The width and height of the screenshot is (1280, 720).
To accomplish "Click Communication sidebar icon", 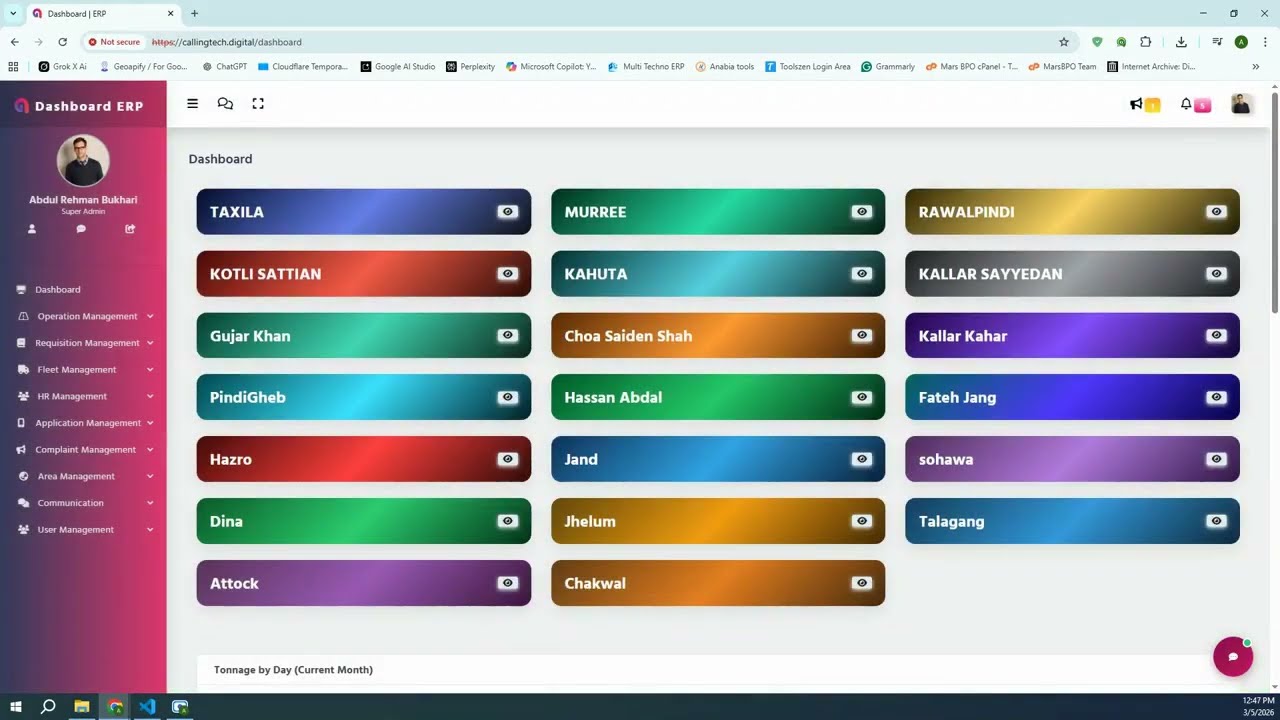I will pyautogui.click(x=23, y=503).
